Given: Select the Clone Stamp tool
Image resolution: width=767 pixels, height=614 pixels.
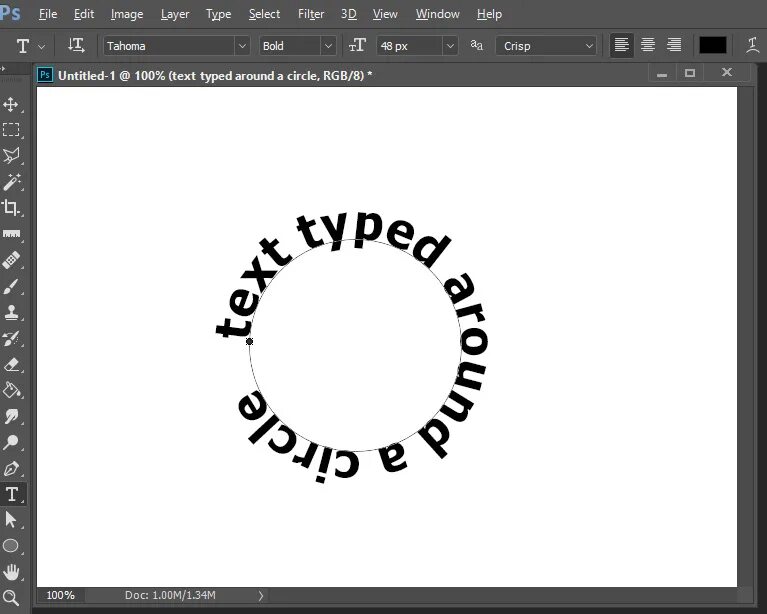Looking at the screenshot, I should tap(11, 312).
